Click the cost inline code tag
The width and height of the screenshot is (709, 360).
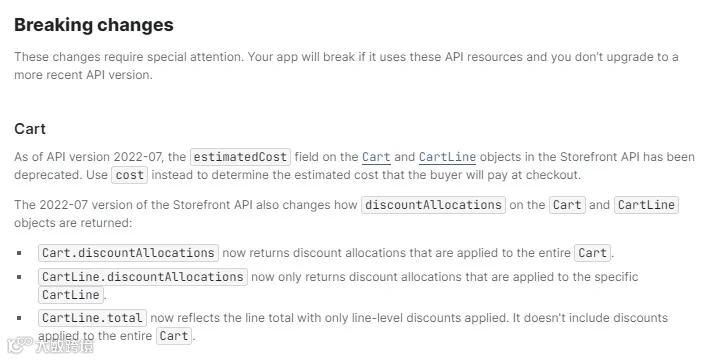tap(129, 175)
